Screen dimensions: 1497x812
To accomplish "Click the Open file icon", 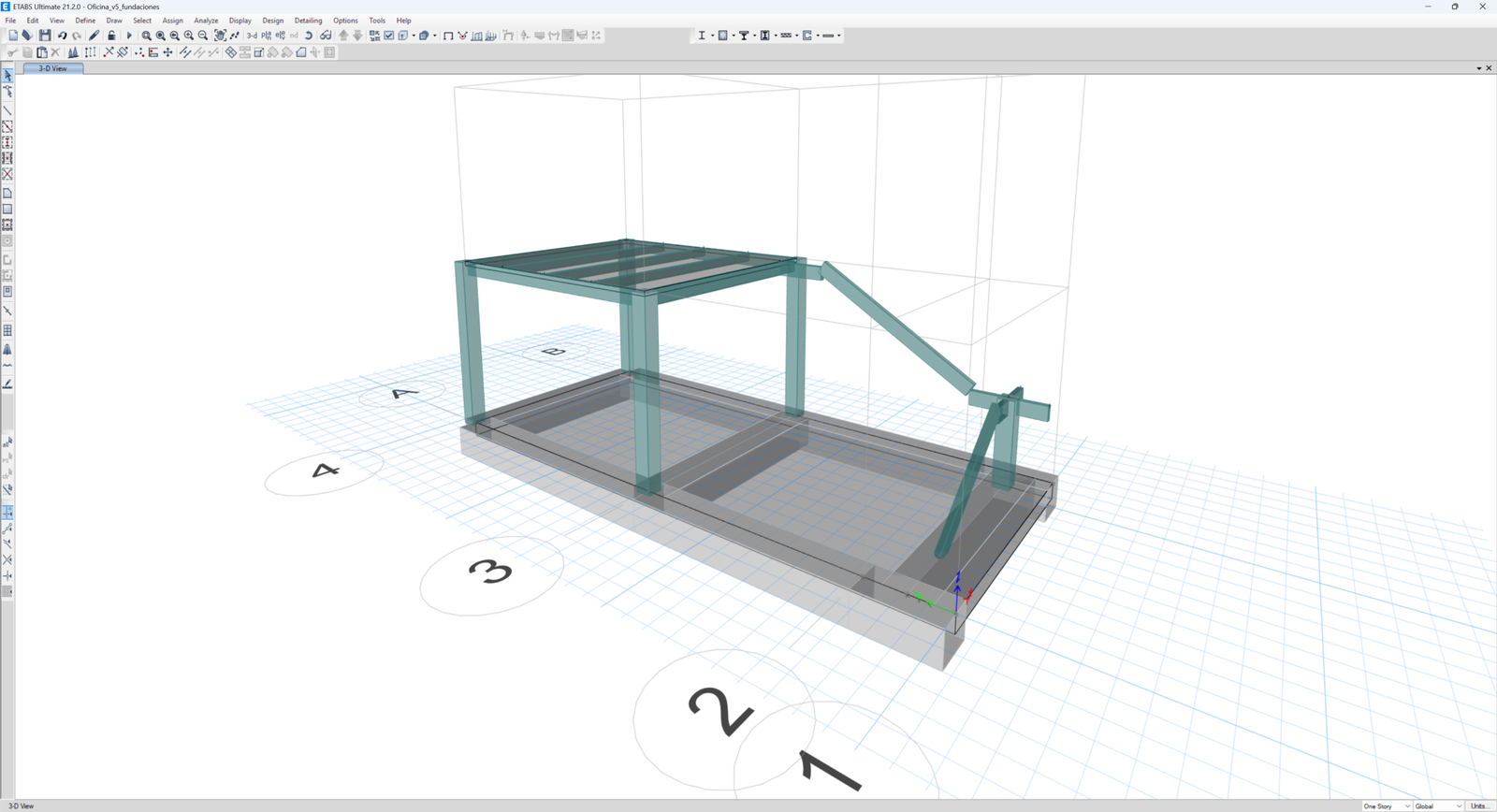I will pos(27,36).
